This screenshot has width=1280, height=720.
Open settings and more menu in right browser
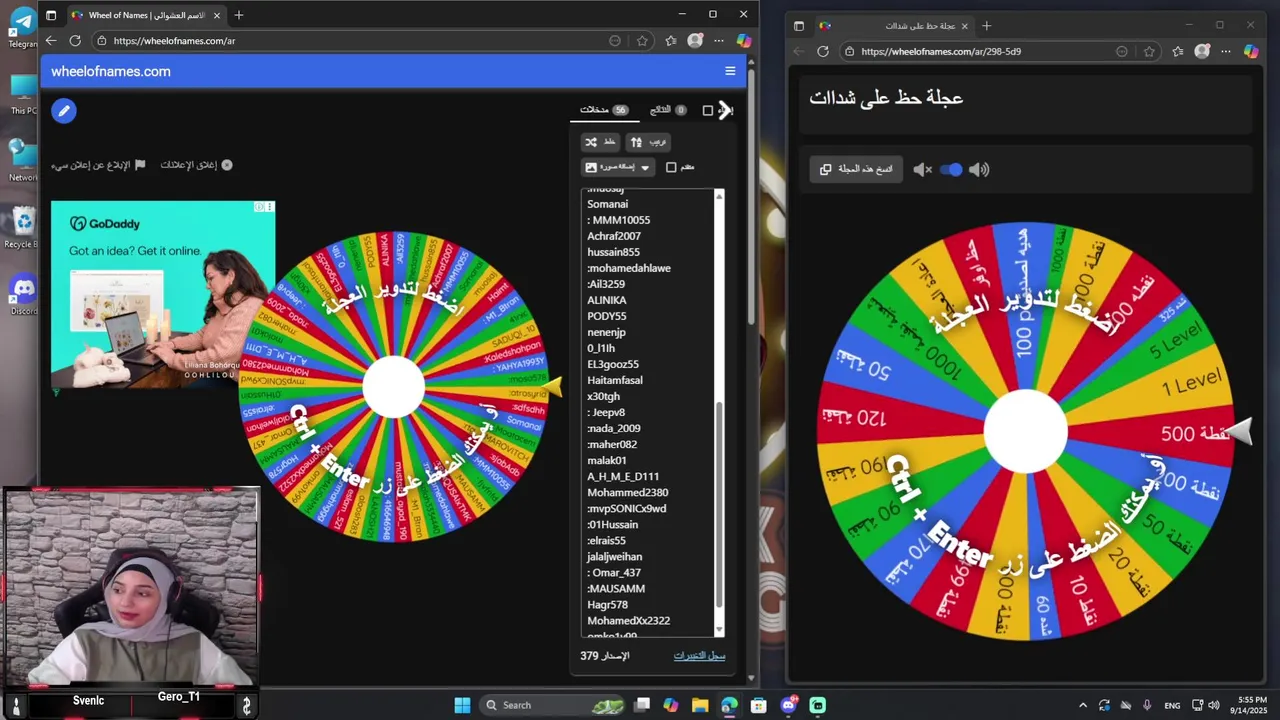click(x=1226, y=51)
